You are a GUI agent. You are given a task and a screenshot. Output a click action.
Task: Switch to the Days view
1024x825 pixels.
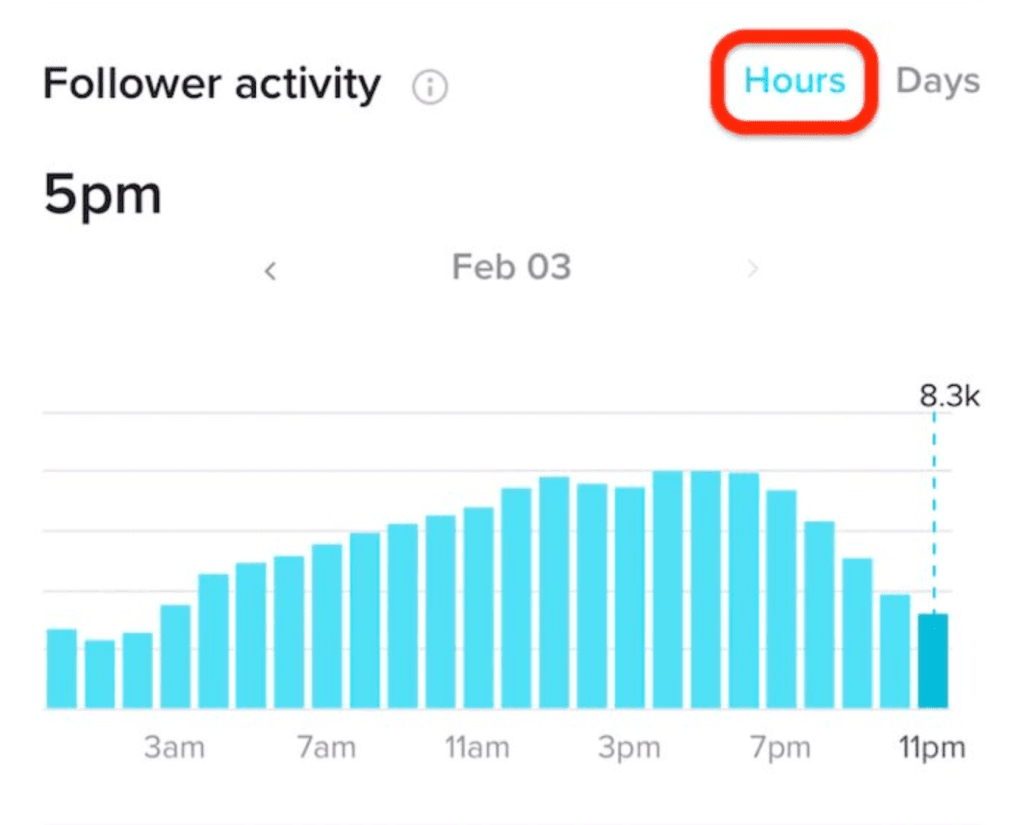937,82
